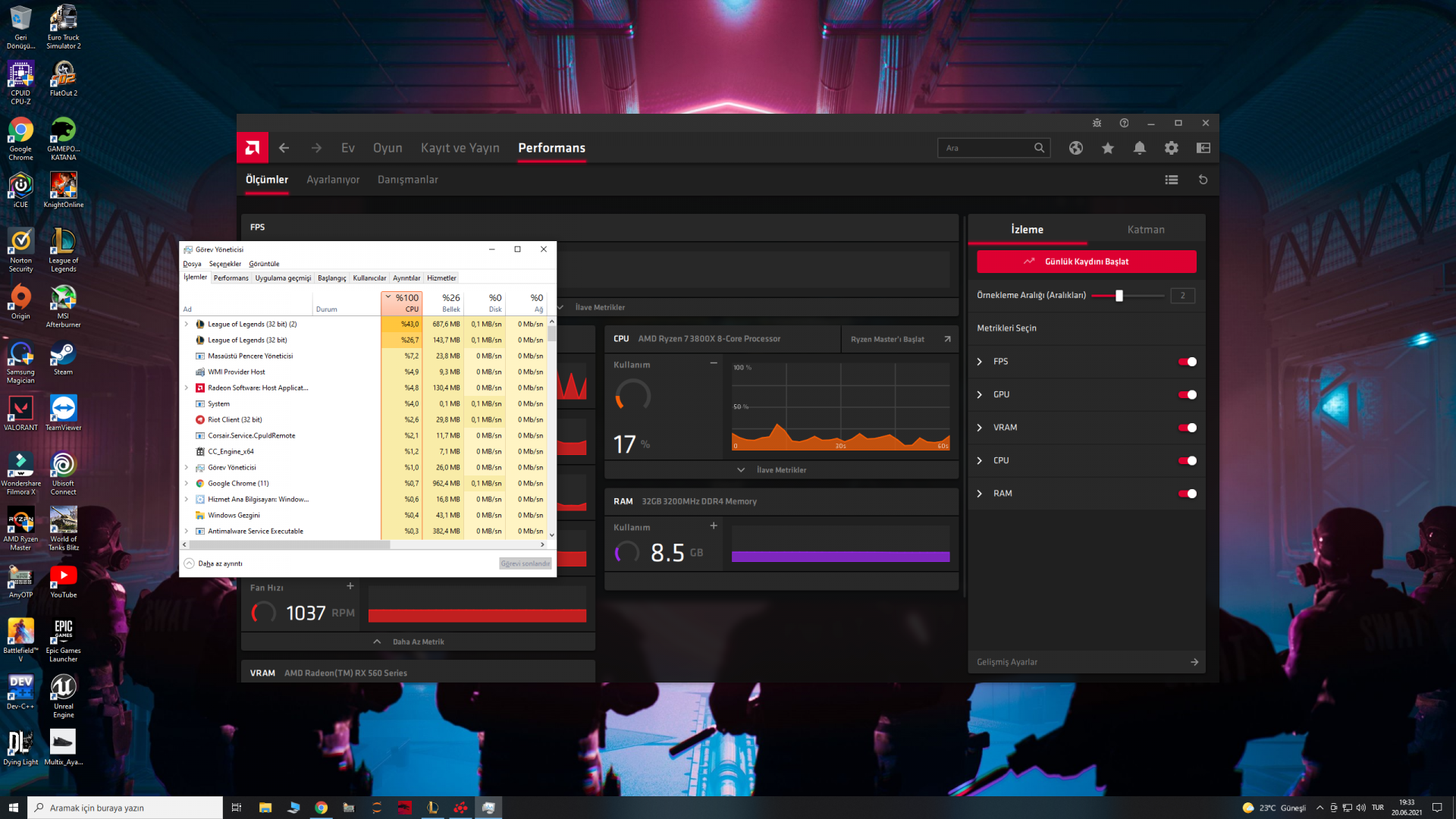Click the favorites star icon
The width and height of the screenshot is (1456, 819).
[1107, 148]
